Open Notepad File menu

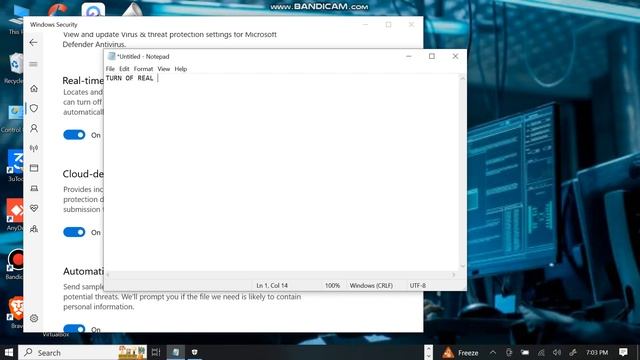point(110,69)
